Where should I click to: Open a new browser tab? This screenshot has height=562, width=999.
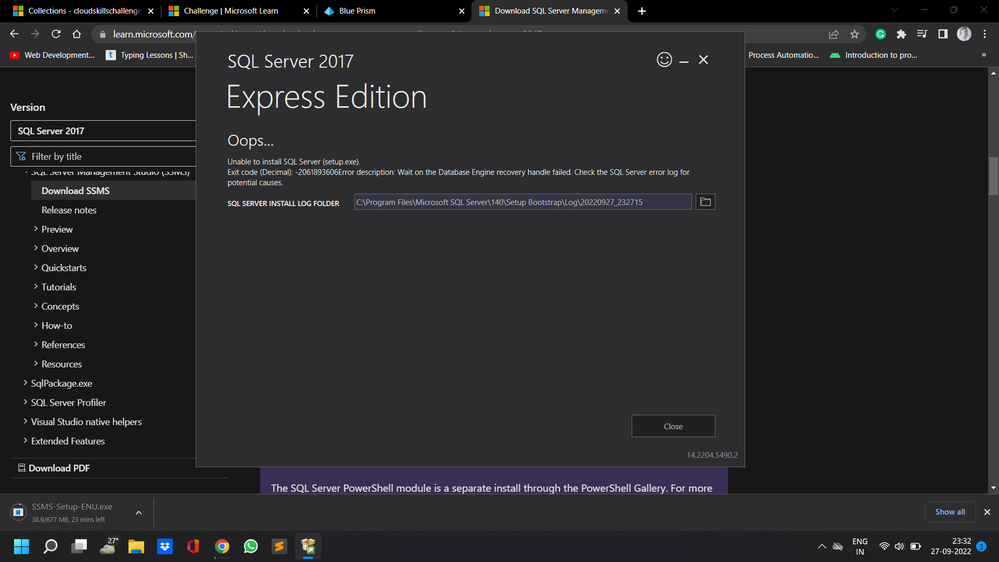tap(642, 11)
